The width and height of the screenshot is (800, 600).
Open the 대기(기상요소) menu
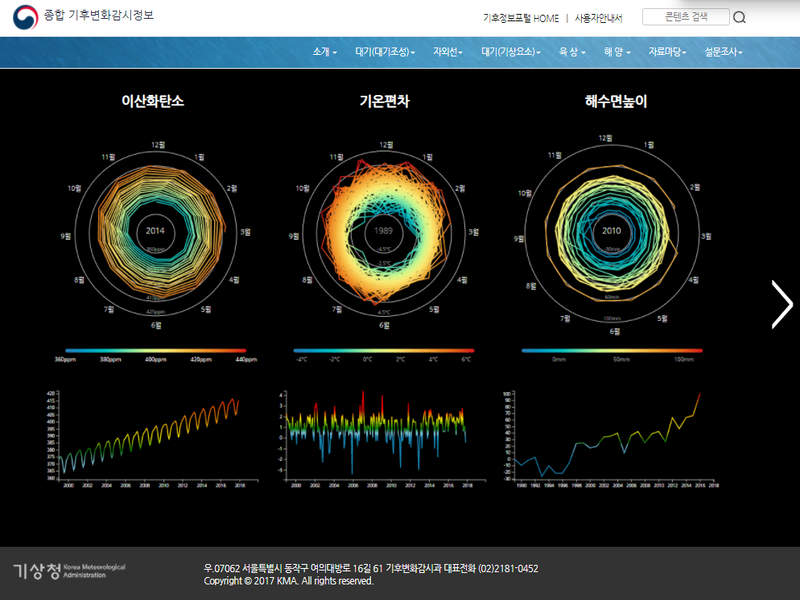(510, 52)
